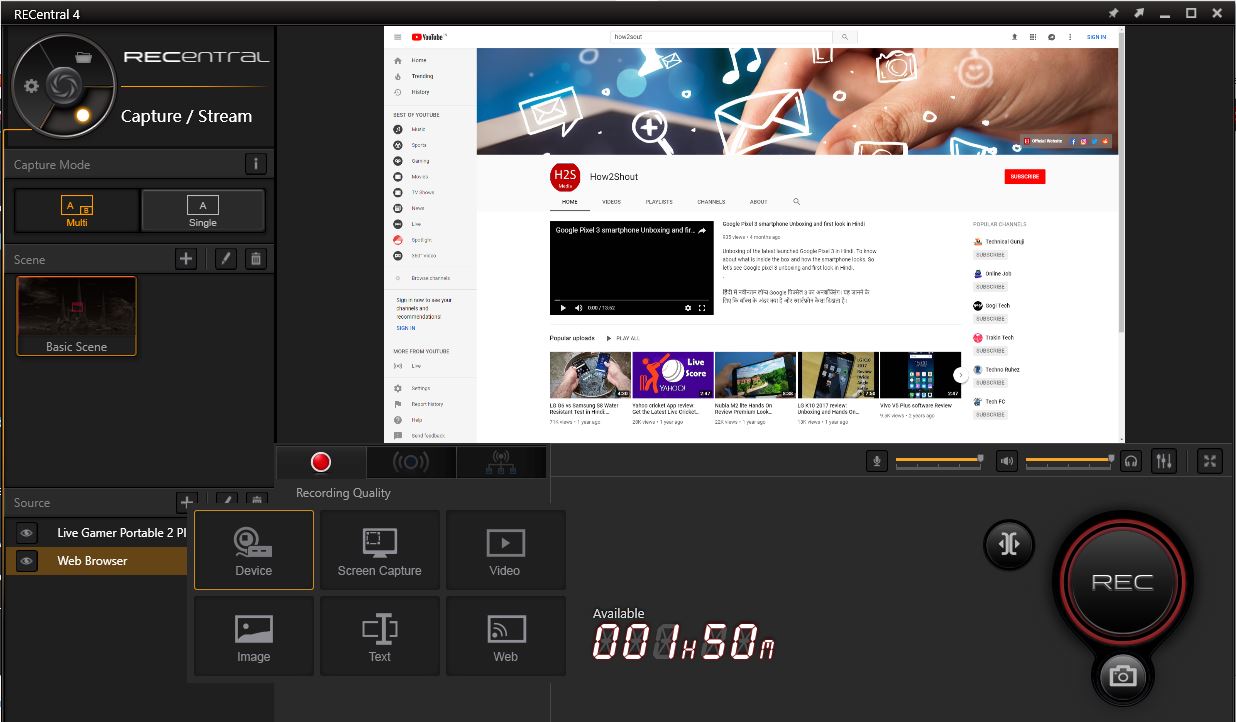
Task: Open ABOUT tab in YouTube preview
Action: click(x=759, y=202)
